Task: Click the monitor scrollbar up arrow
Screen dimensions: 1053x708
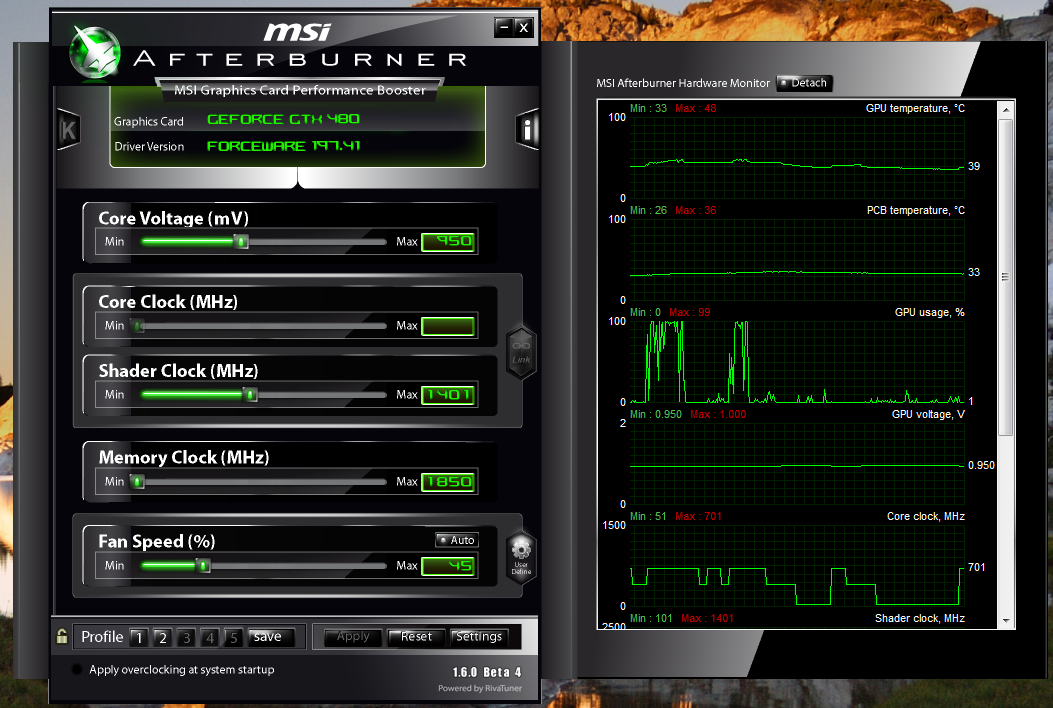Action: pyautogui.click(x=1005, y=110)
